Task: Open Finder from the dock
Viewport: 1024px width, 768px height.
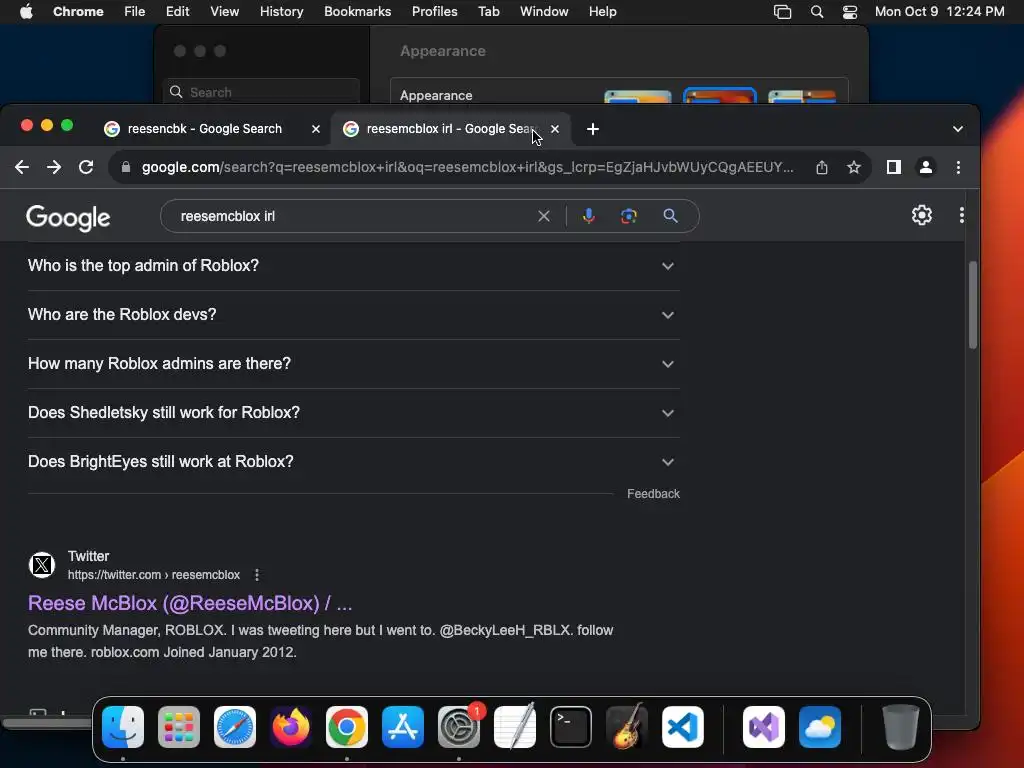Action: tap(123, 727)
